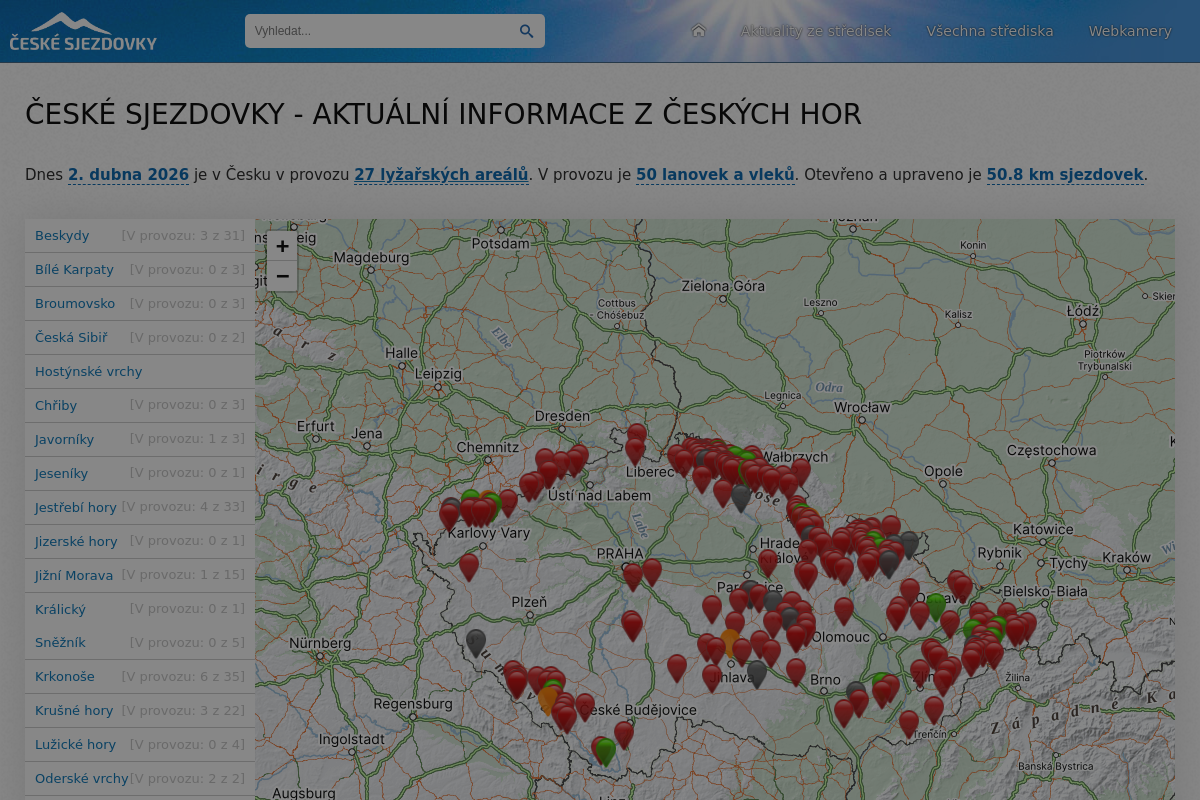Open Všechna střediska menu item
The width and height of the screenshot is (1200, 800).
(989, 31)
